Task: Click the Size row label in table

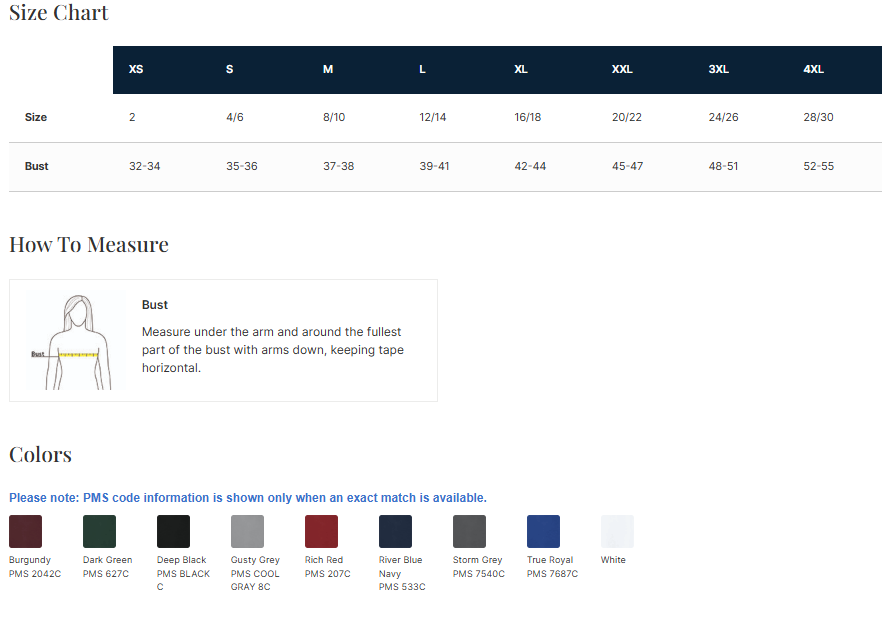Action: coord(36,117)
